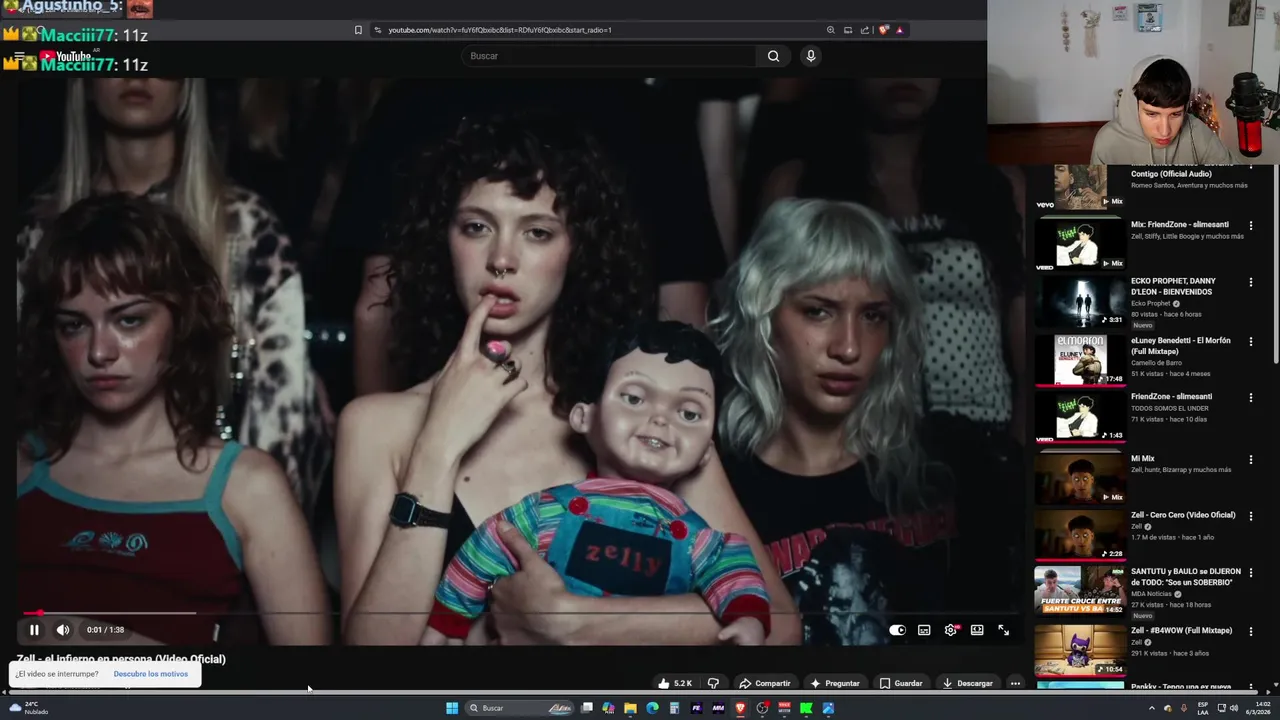The width and height of the screenshot is (1280, 720).
Task: Play 'ECKO PROPHET, DANNY D'LEON - BIENVENIDOS'
Action: point(1079,301)
